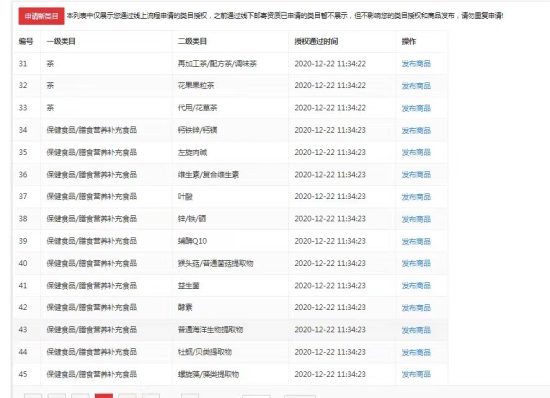
Task: Publish product for 叶酸 row 37
Action: 416,197
